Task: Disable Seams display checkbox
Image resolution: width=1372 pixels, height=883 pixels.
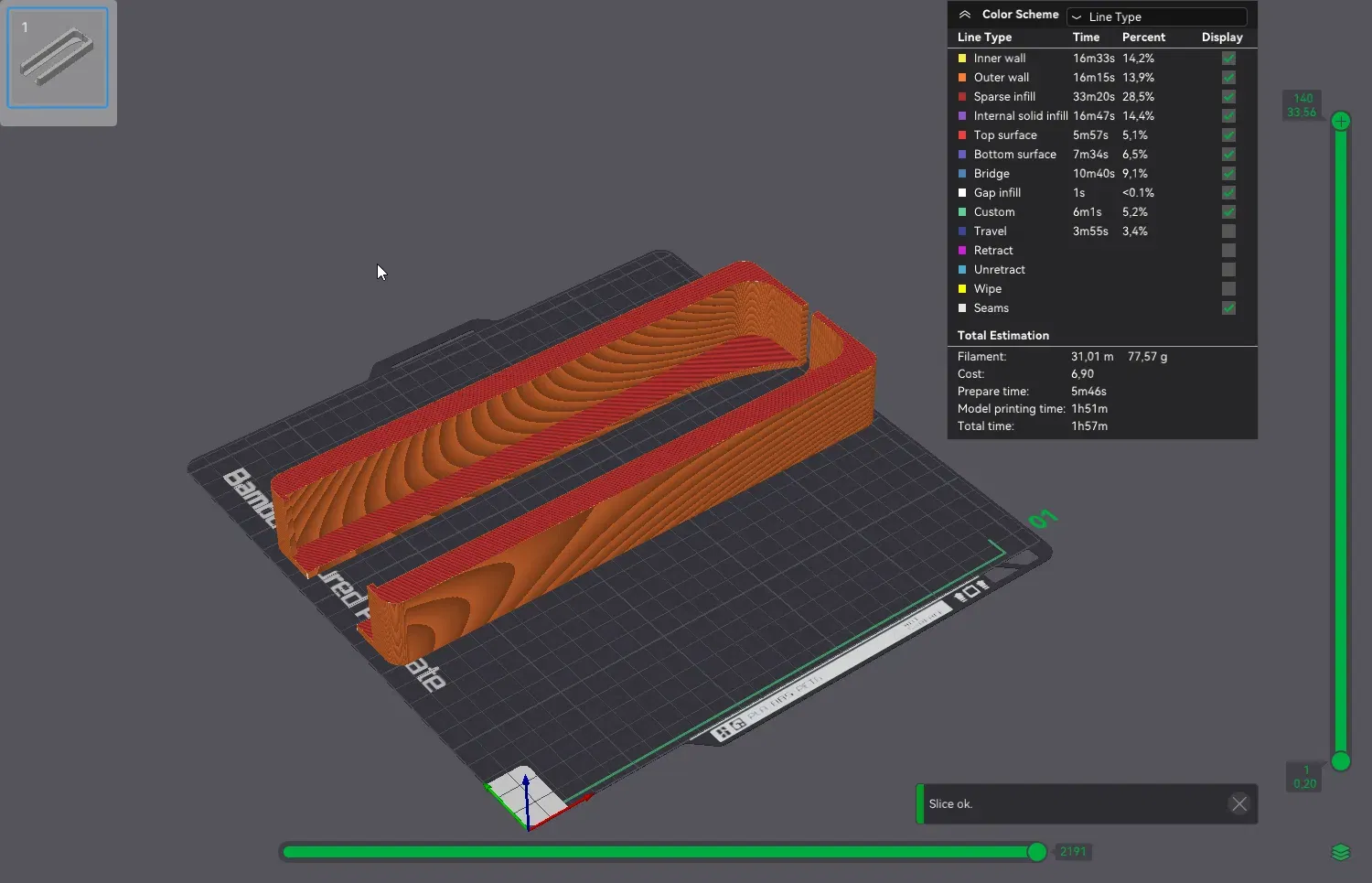Action: [x=1228, y=307]
